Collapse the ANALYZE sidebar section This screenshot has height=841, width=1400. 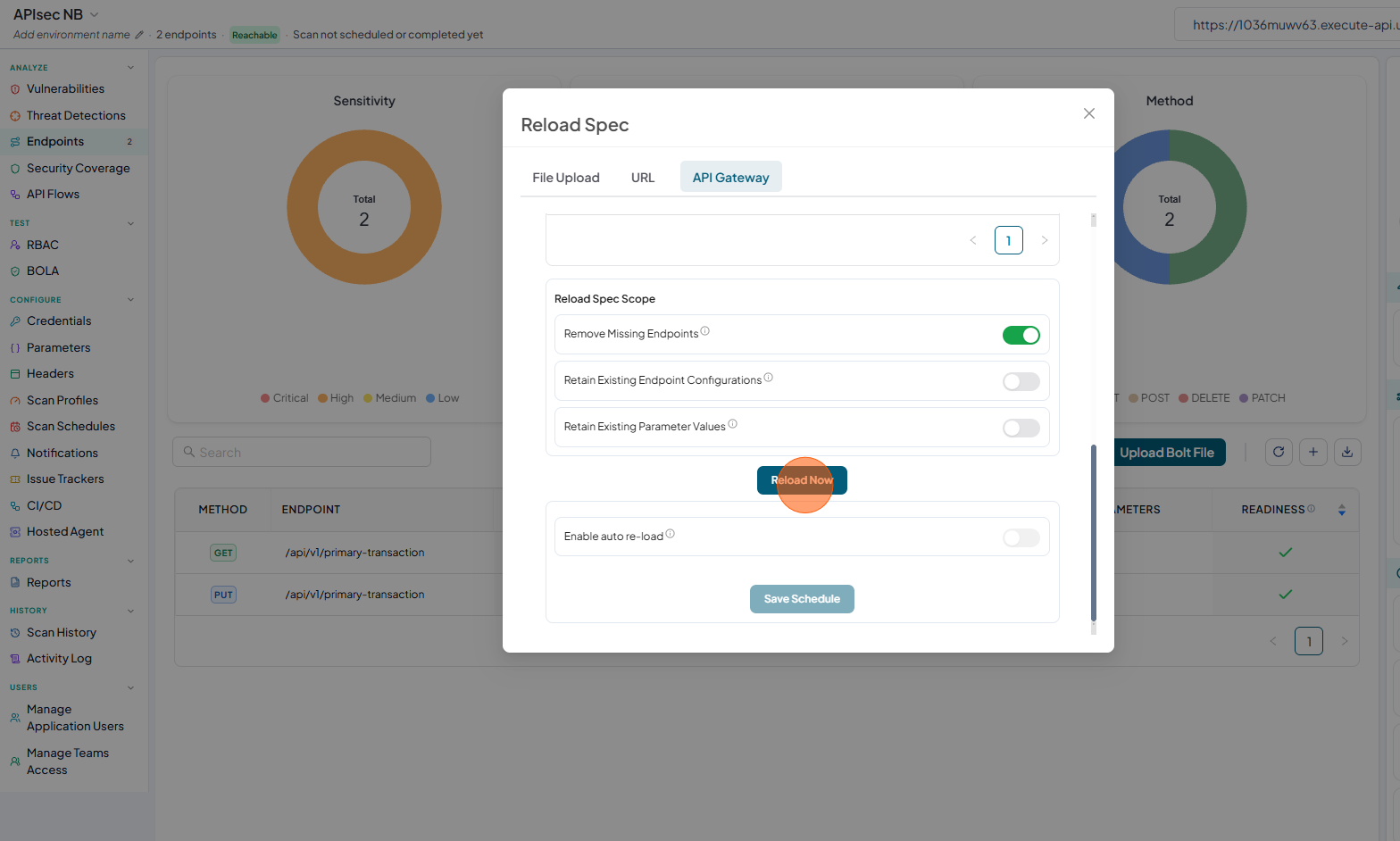point(130,68)
